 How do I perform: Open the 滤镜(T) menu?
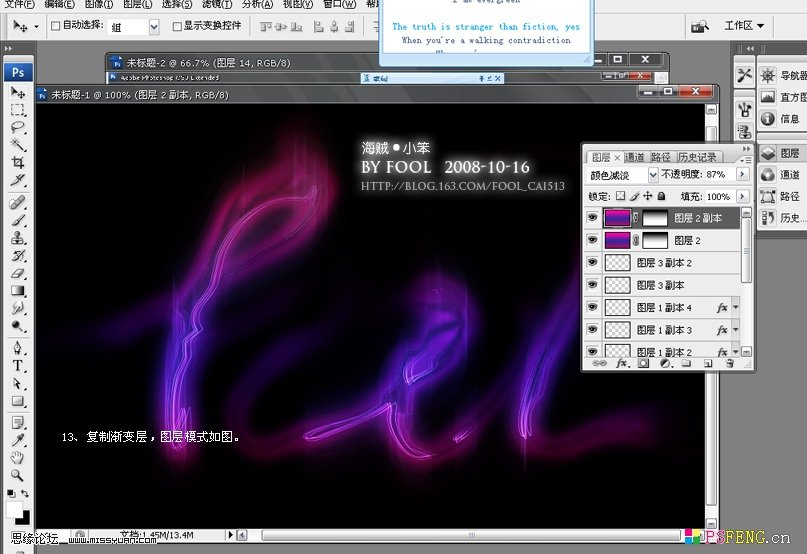click(x=217, y=4)
